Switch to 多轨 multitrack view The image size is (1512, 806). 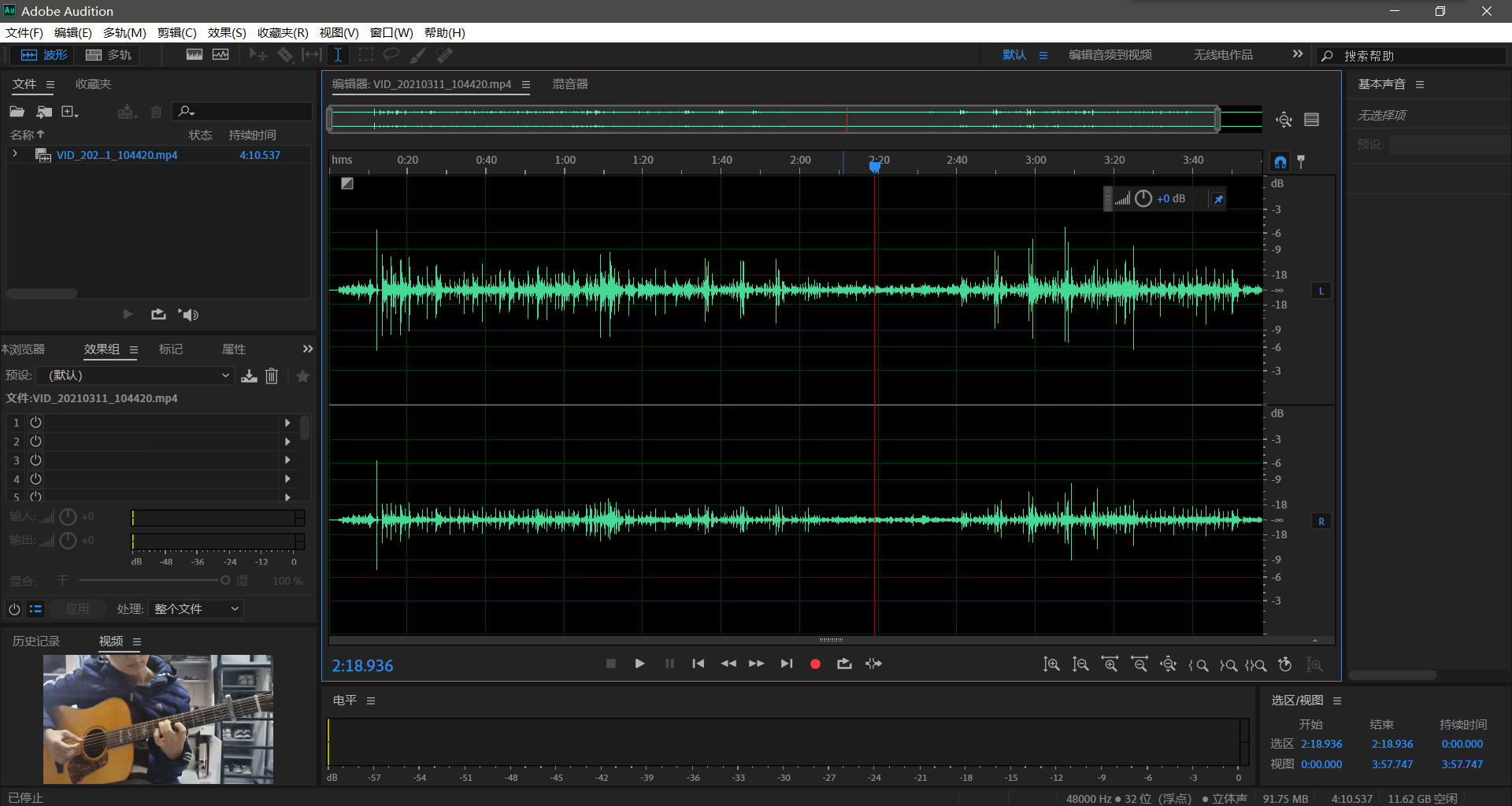[x=109, y=55]
